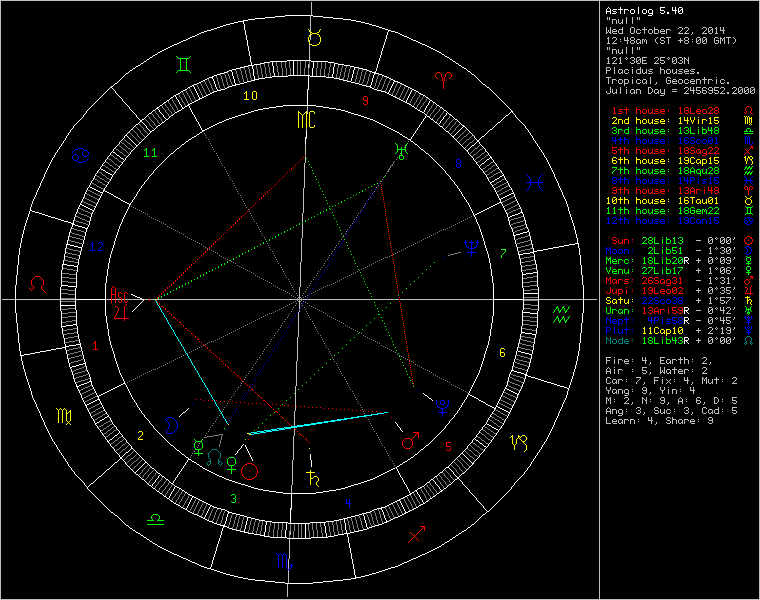
Task: Click the Leo glyph beside 1st house row
Action: 748,111
